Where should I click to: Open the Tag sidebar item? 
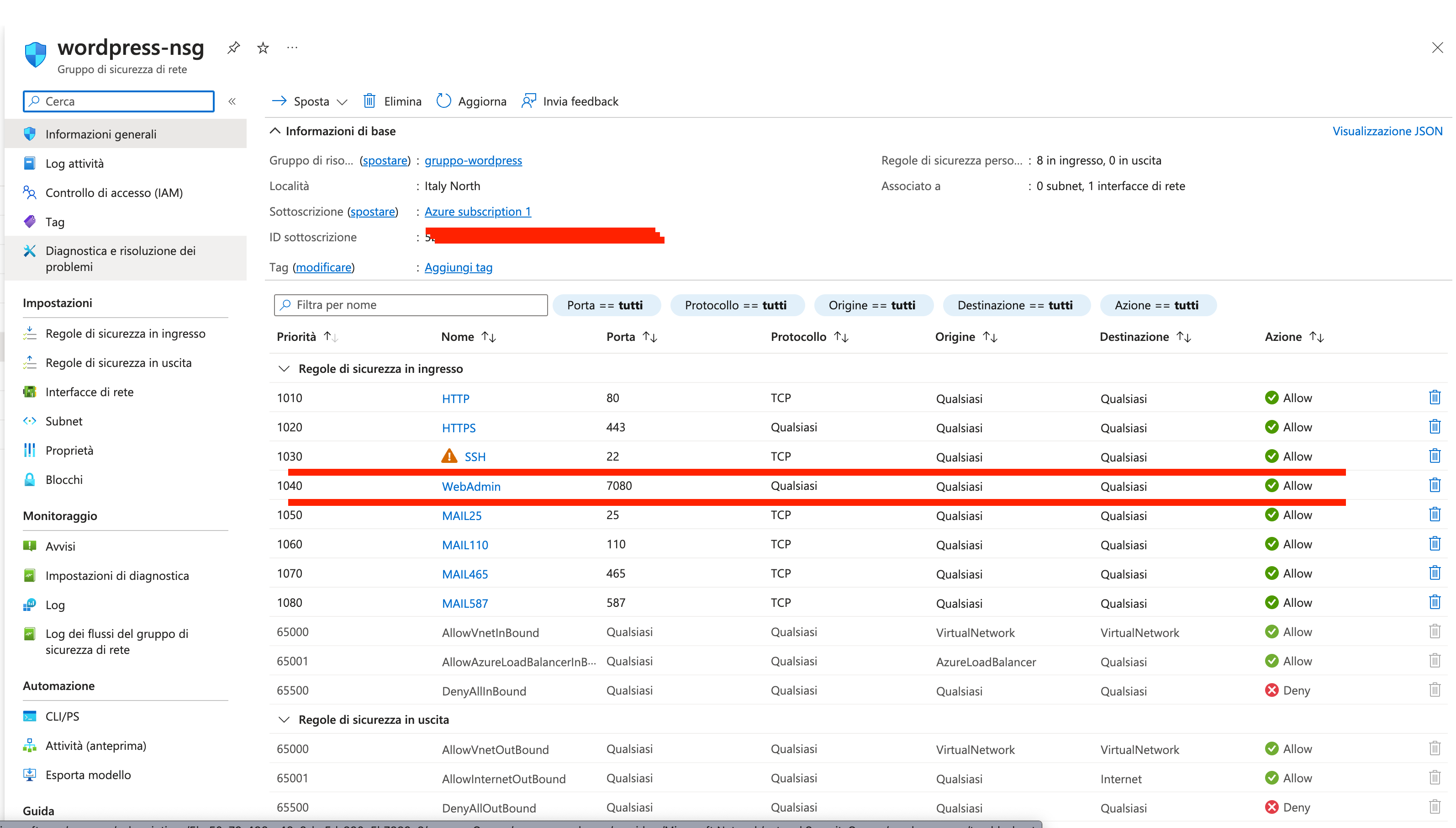point(126,222)
